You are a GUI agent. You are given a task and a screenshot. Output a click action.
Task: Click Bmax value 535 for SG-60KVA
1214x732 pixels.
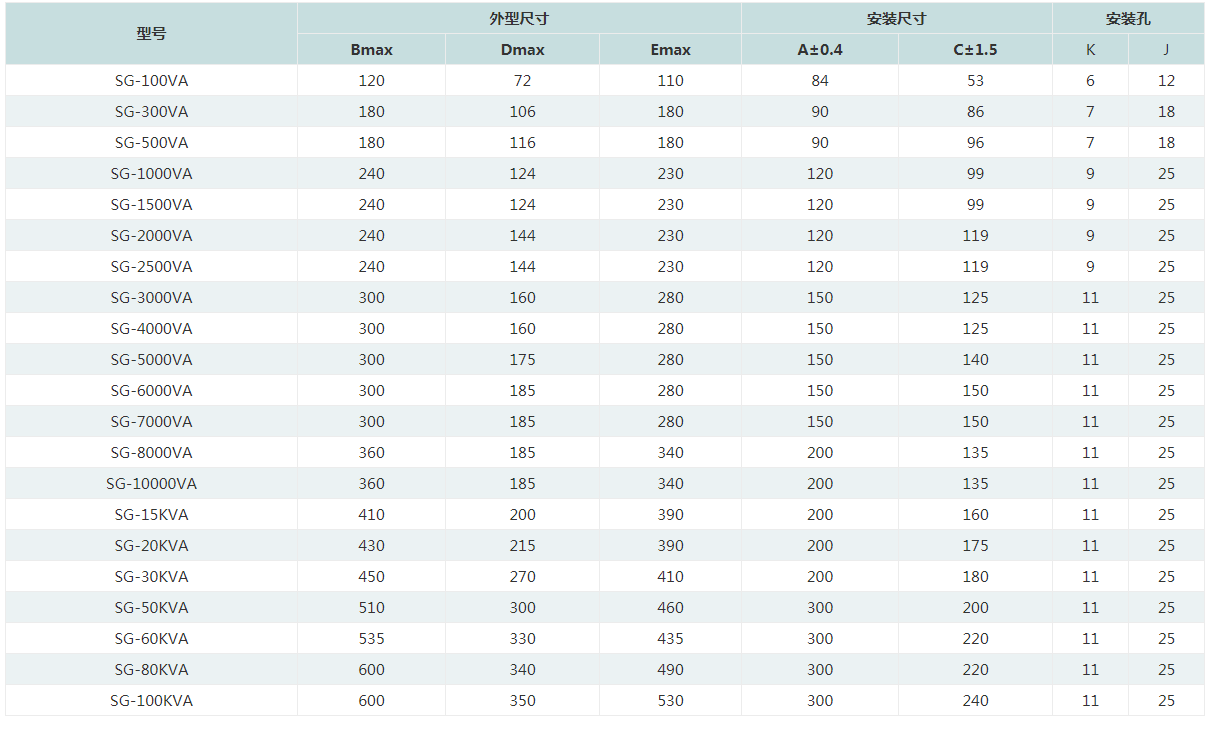pyautogui.click(x=371, y=639)
